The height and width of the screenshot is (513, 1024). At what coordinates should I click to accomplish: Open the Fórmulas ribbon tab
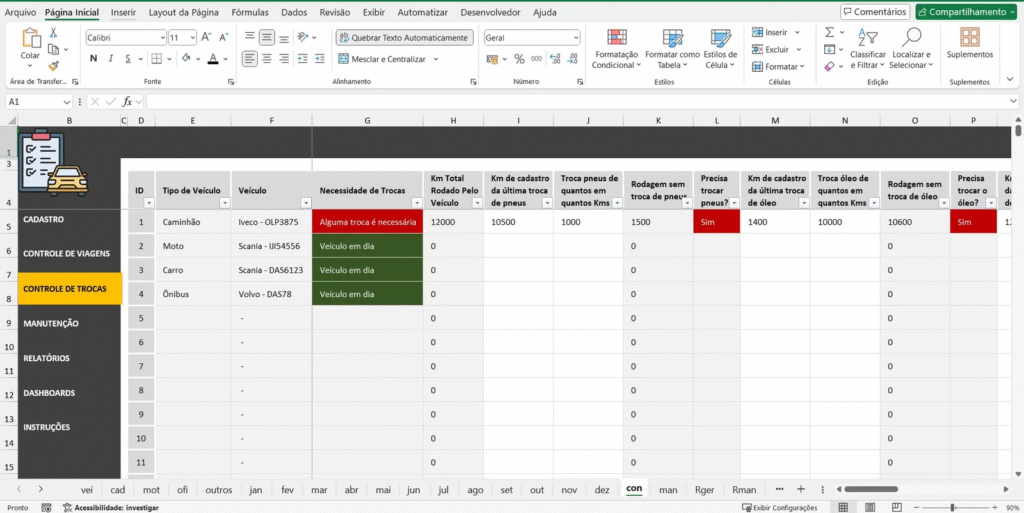249,13
